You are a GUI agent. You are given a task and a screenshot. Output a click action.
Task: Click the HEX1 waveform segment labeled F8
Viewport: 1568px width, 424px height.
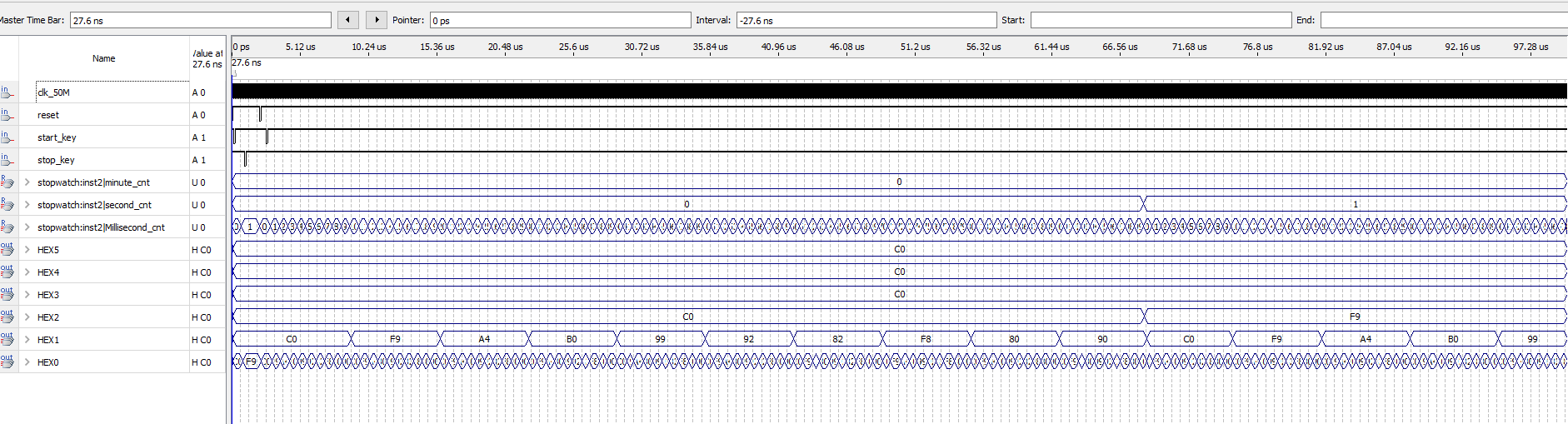926,339
